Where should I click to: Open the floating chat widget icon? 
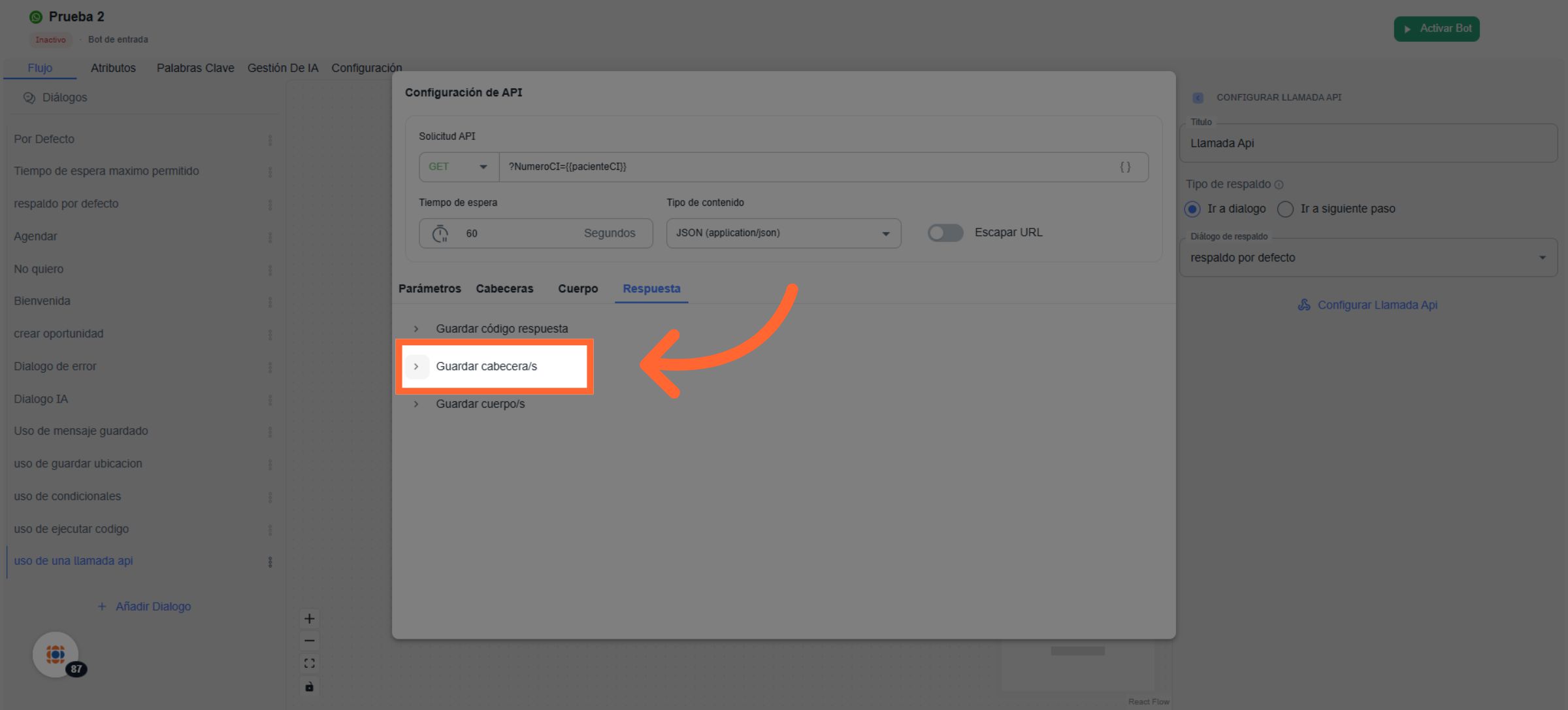click(56, 654)
